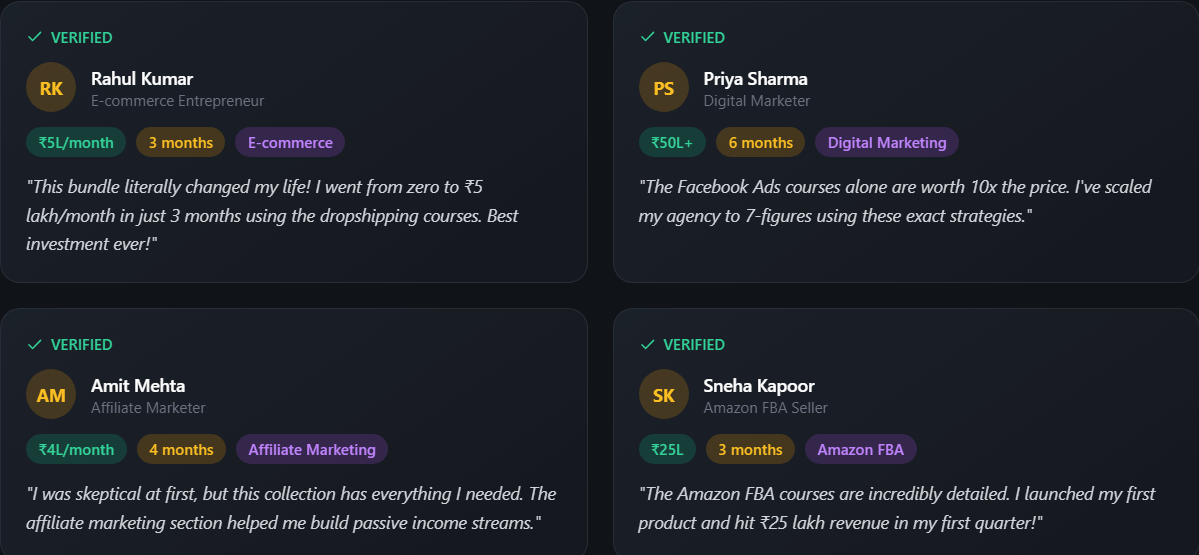Click Priya Sharma's PS avatar icon
Viewport: 1199px width, 555px height.
point(664,88)
